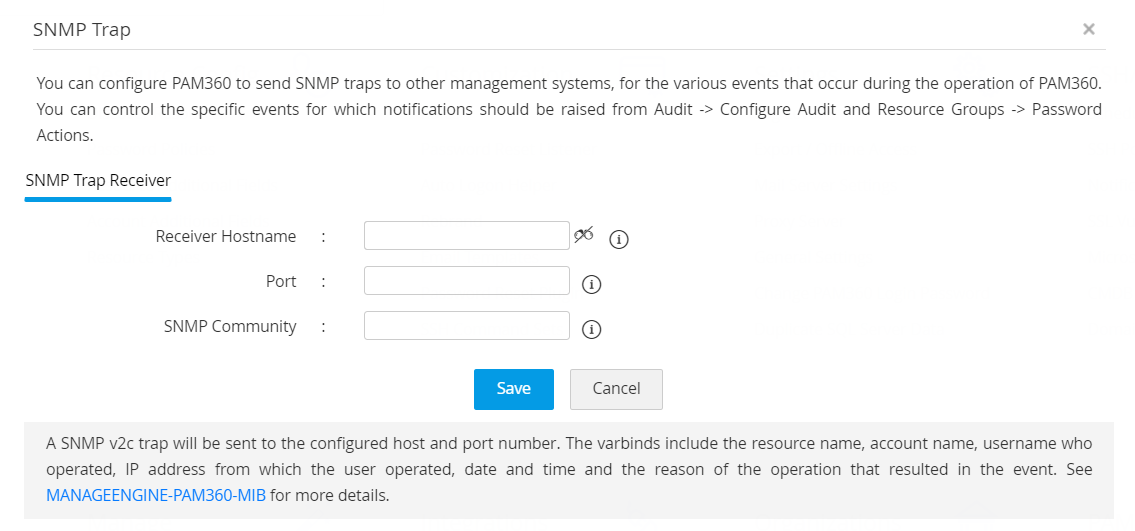The width and height of the screenshot is (1135, 531).
Task: Click the SNMP Trap dialog title
Action: [82, 30]
